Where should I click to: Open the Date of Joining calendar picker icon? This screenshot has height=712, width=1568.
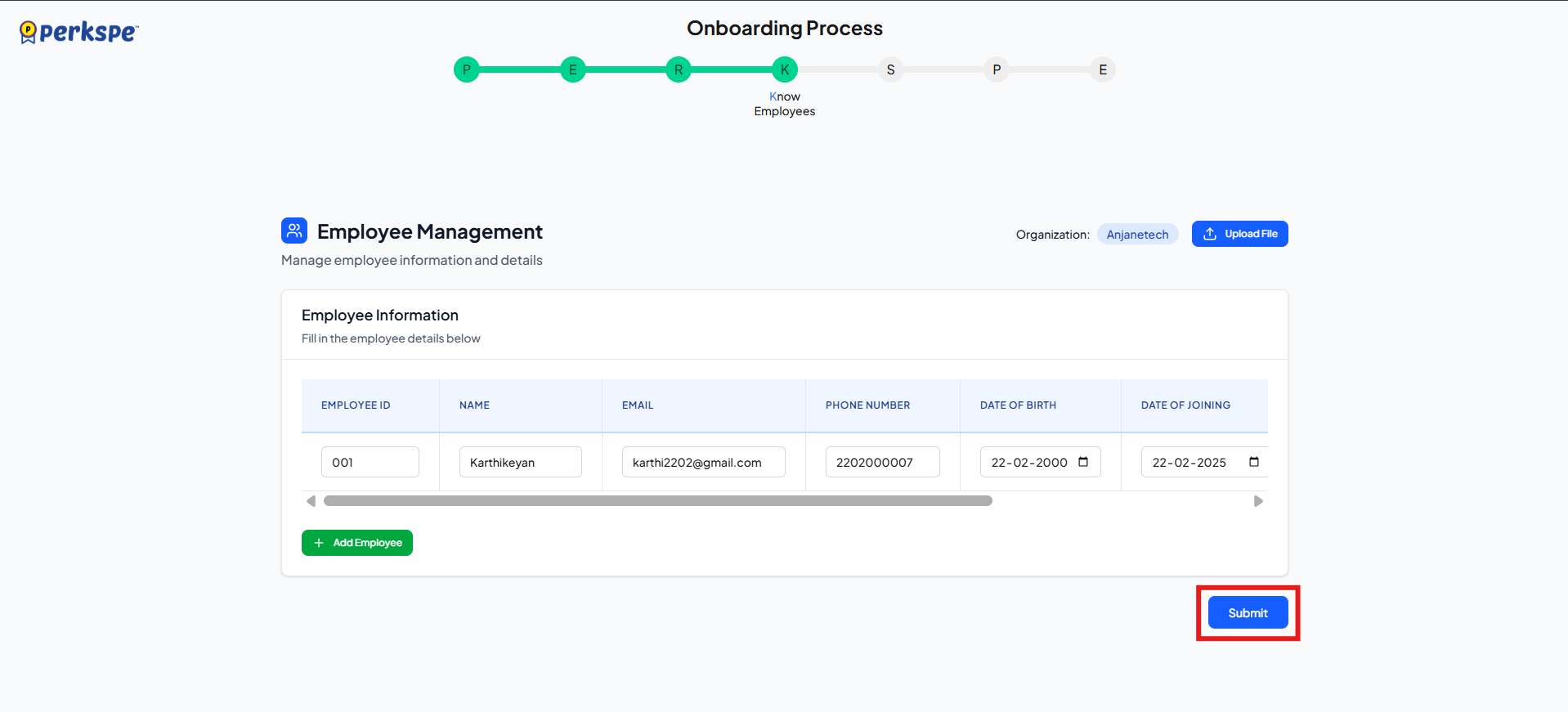click(1253, 462)
